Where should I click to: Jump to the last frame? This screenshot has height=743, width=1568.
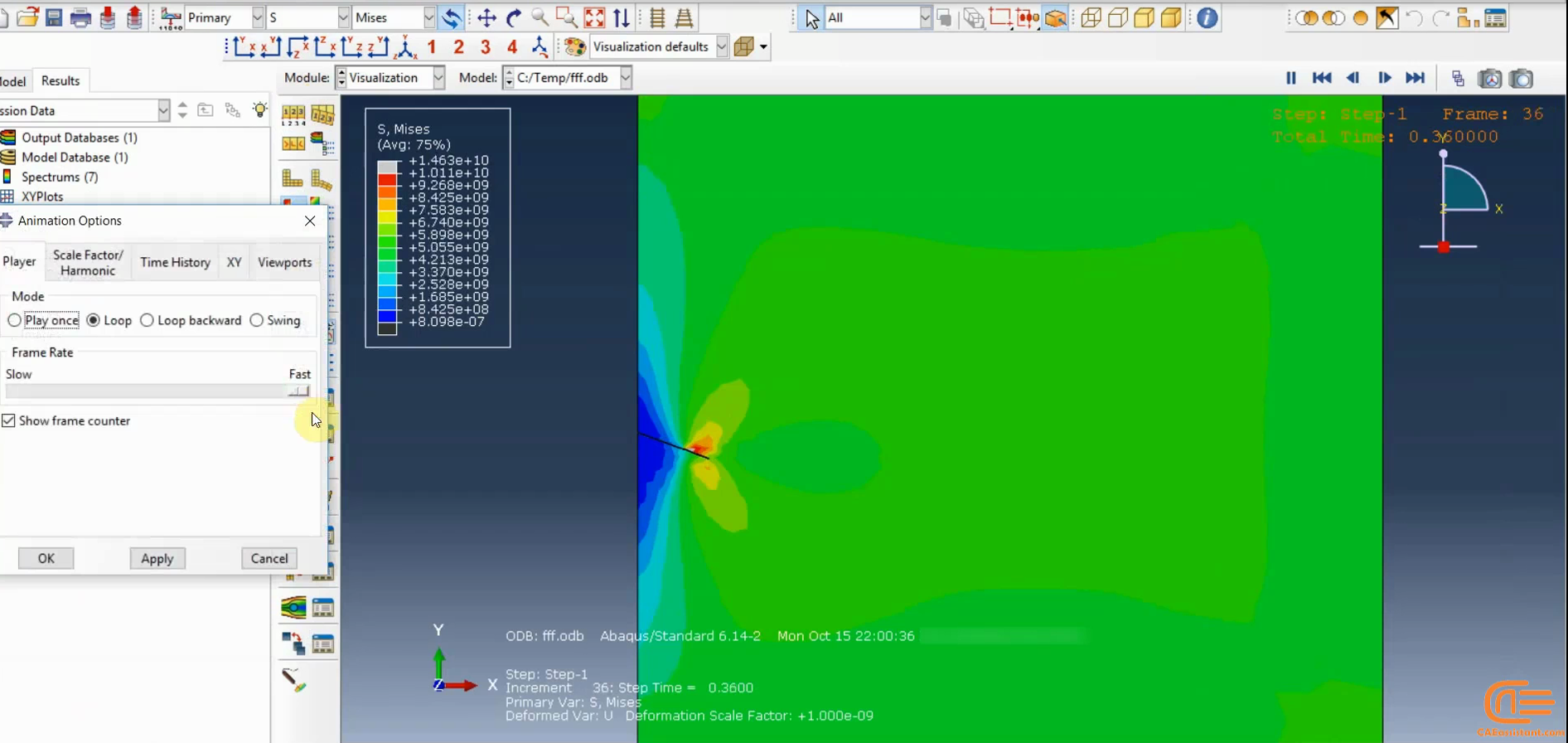coord(1416,78)
